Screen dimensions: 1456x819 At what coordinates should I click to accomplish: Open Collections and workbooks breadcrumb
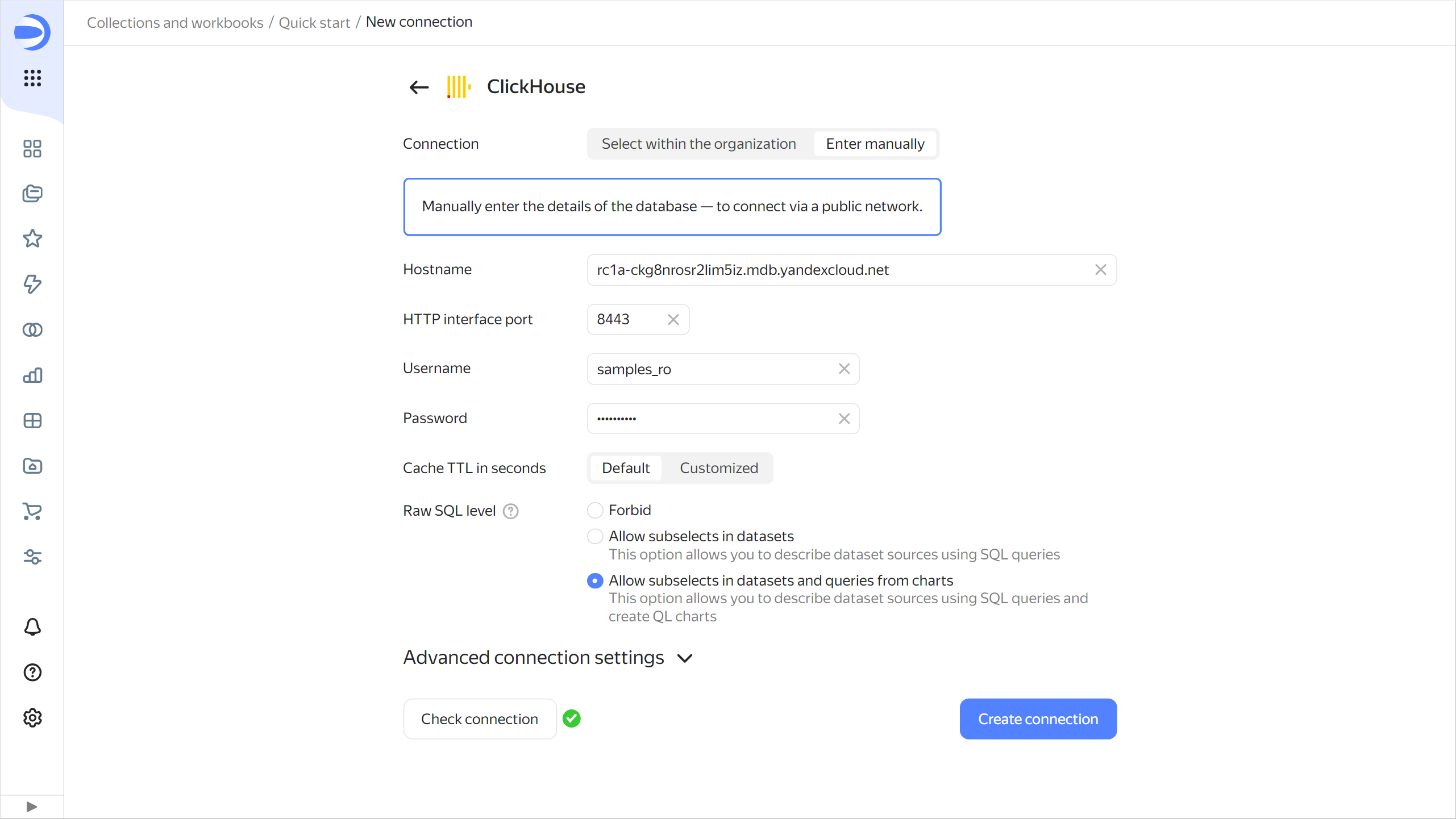[x=174, y=22]
